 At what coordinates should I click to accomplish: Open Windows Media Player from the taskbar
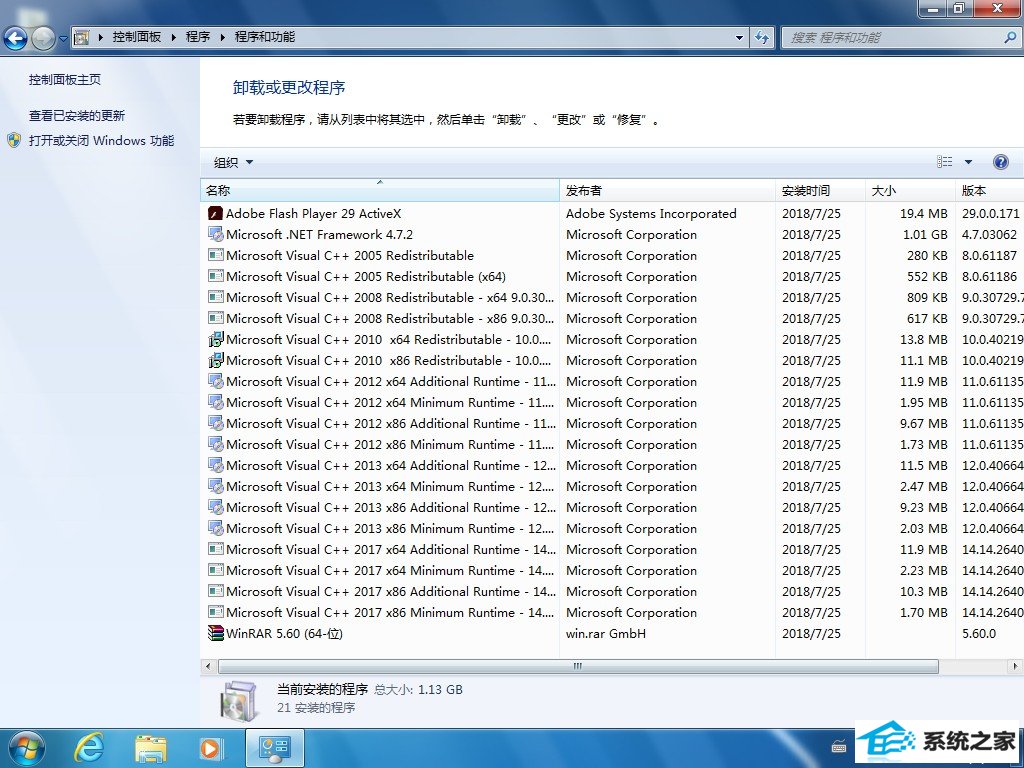coord(211,748)
